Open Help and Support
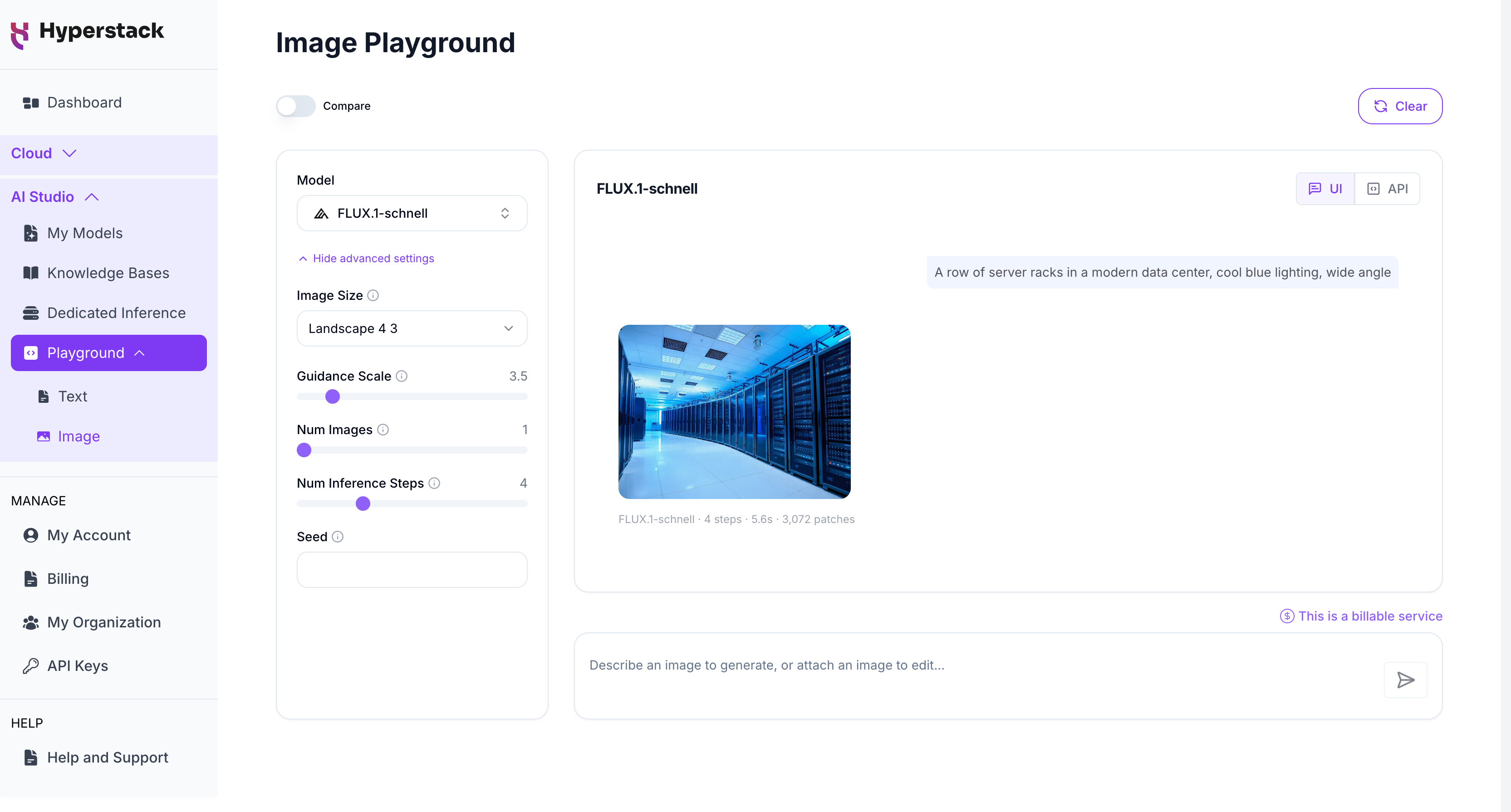 (108, 758)
